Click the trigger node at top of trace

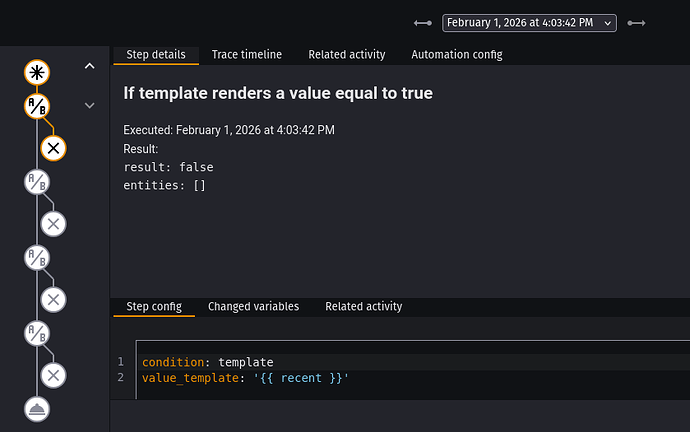(38, 72)
